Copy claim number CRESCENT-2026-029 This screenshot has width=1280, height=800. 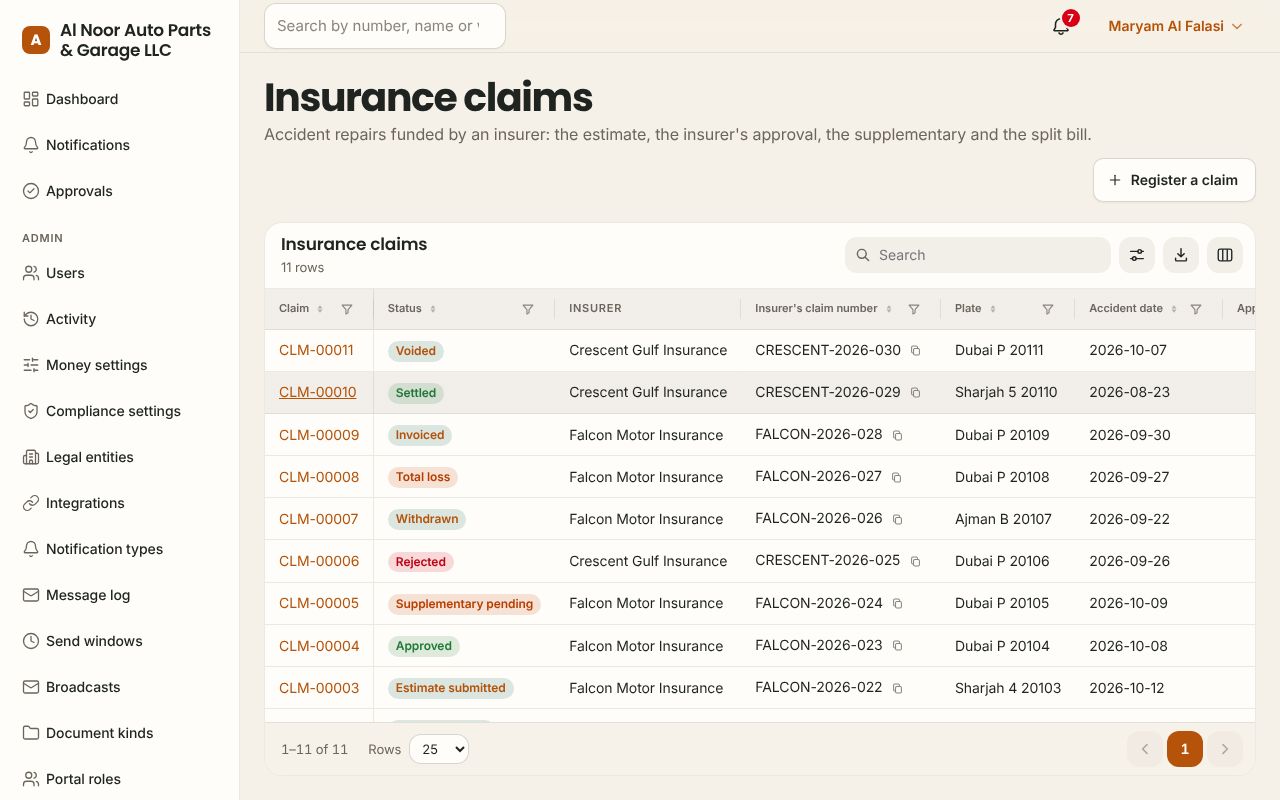pos(915,393)
